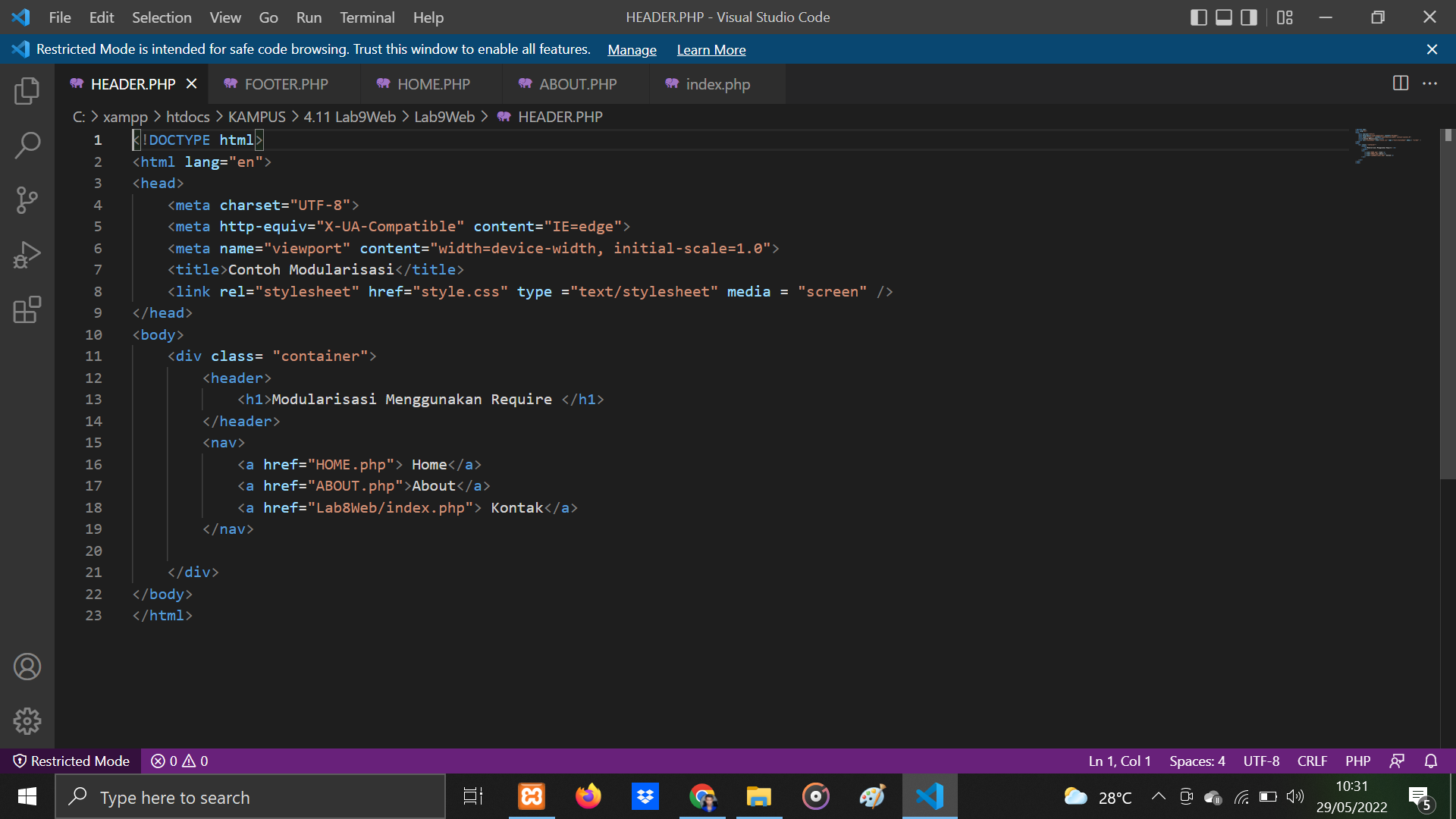
Task: Open the KAMPUS breadcrumb dropdown
Action: coord(256,117)
